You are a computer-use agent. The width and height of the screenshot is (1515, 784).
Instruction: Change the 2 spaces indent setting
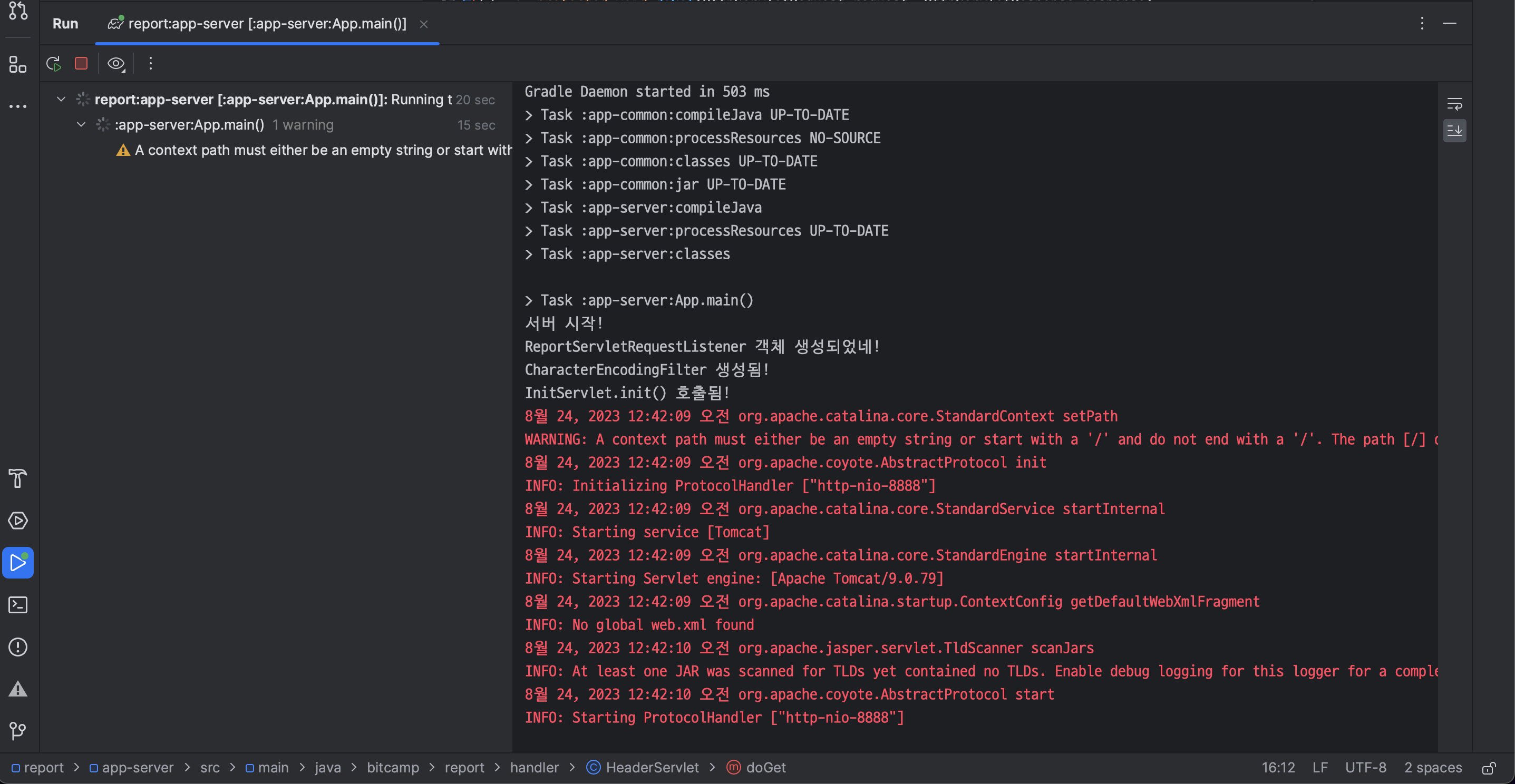[1433, 768]
